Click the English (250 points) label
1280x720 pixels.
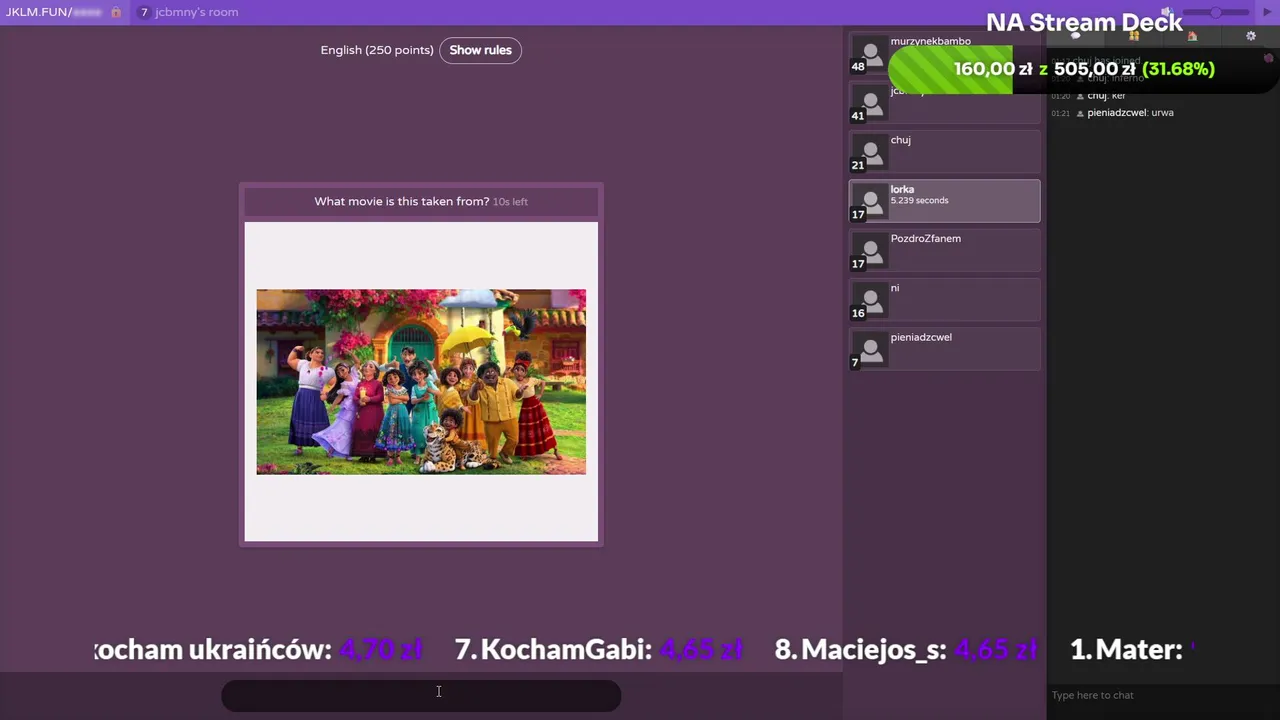coord(377,50)
